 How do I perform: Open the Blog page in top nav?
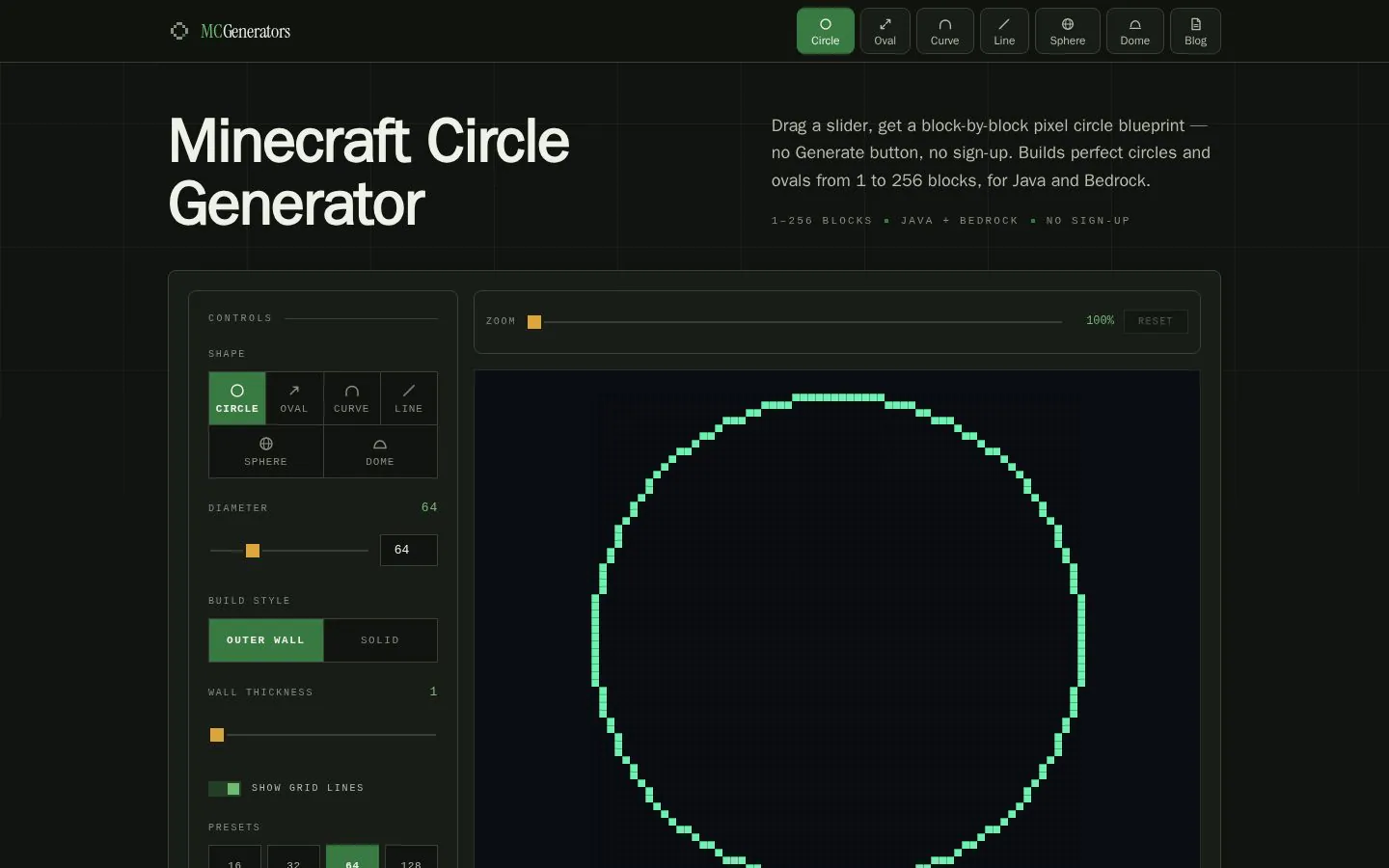point(1195,31)
